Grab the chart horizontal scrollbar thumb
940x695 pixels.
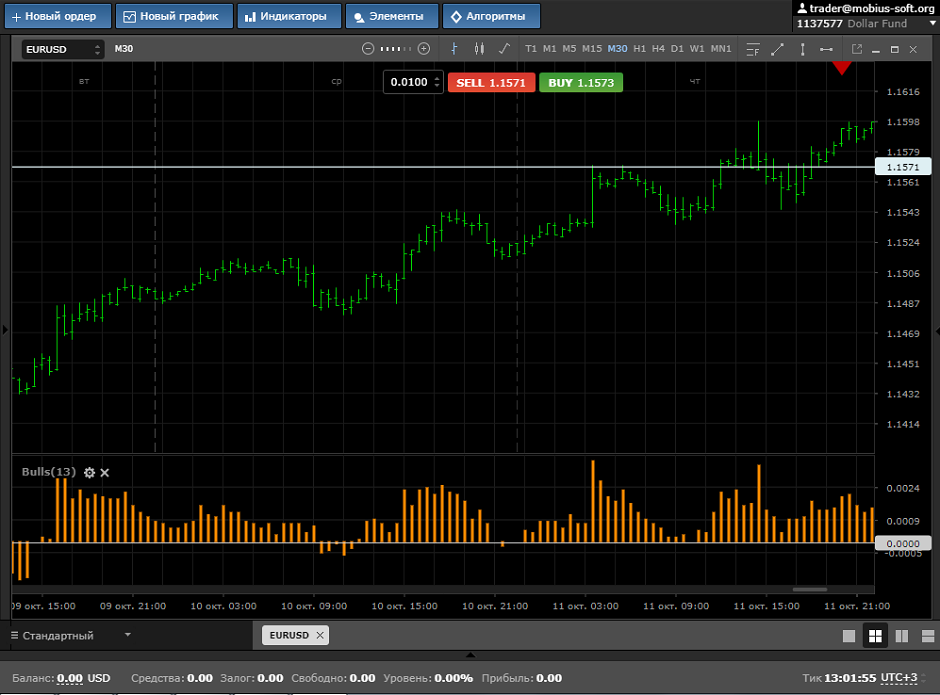(x=810, y=589)
